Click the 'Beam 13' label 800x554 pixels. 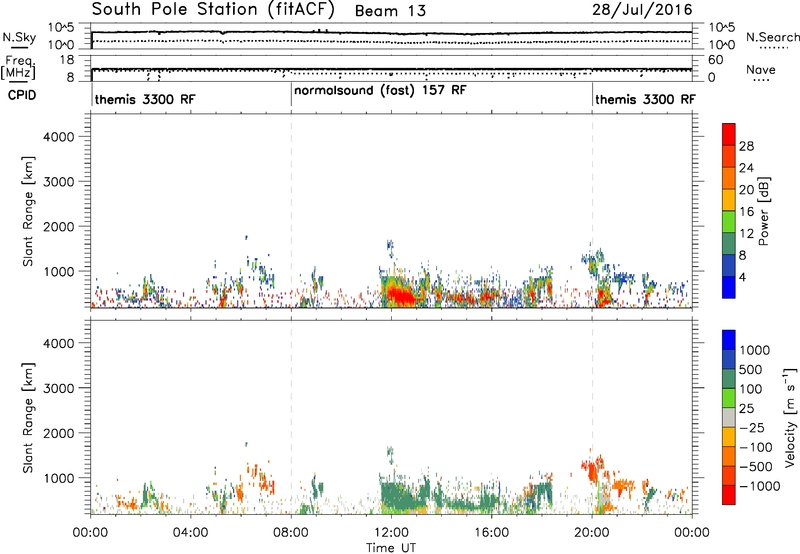tap(390, 11)
